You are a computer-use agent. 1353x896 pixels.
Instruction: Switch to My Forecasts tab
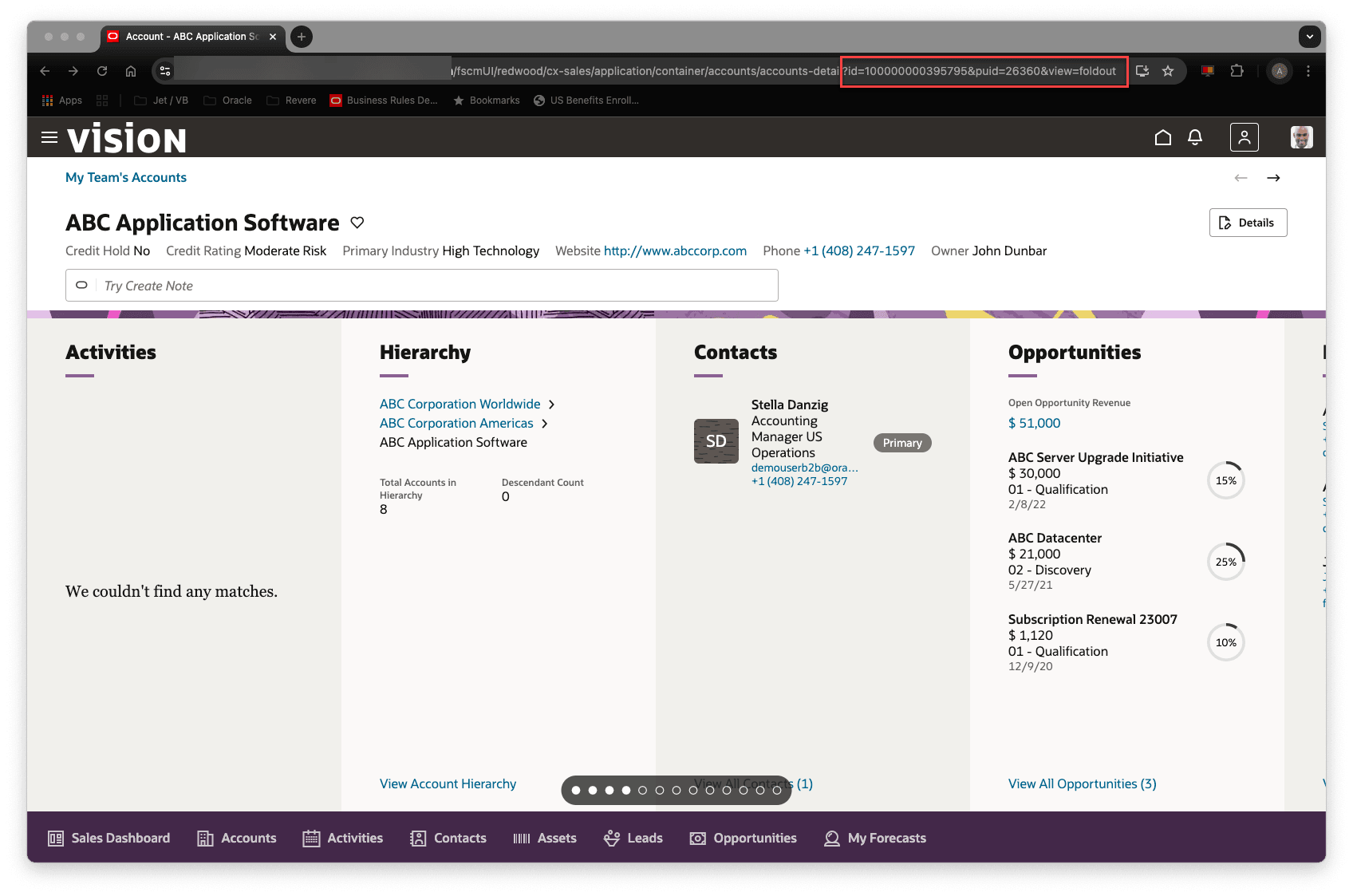point(875,838)
